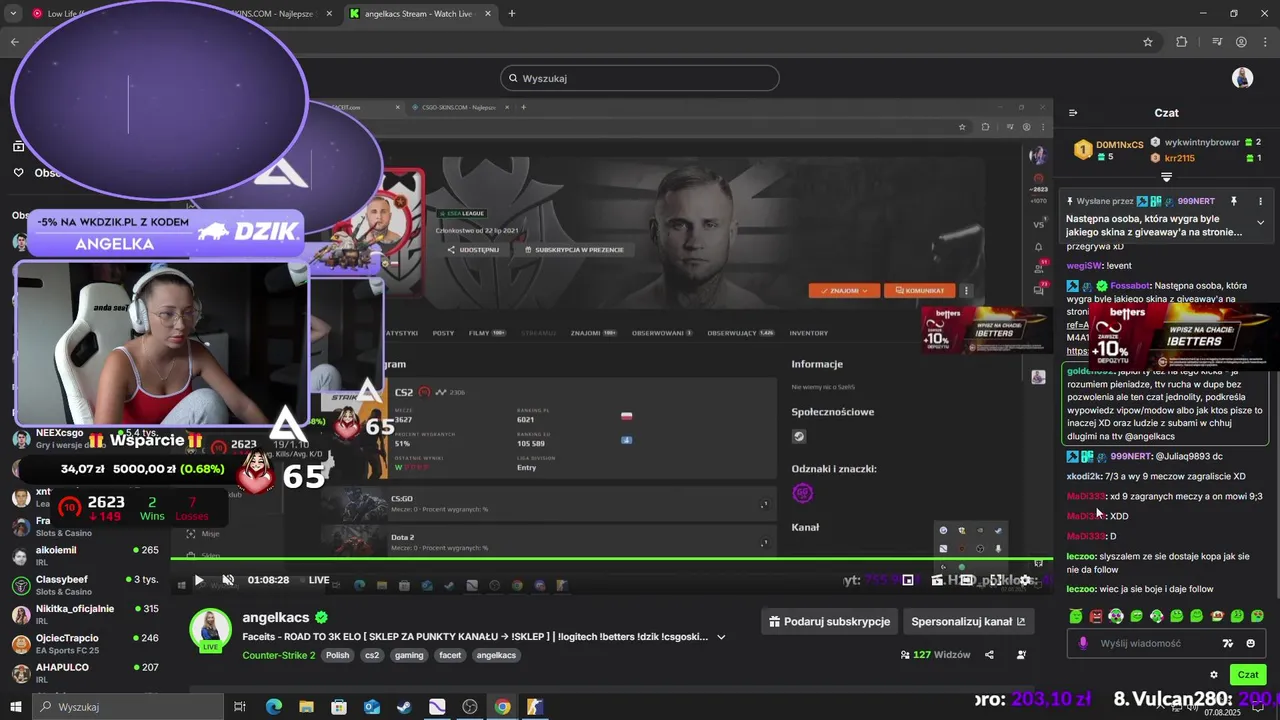Image resolution: width=1280 pixels, height=720 pixels.
Task: Close the angelkacs Stream tab
Action: [488, 14]
